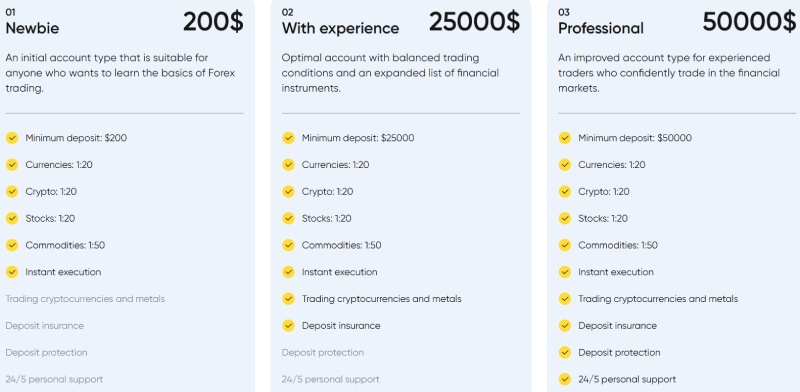Viewport: 800px width, 392px height.
Task: Click the Newbie account description text
Action: click(120, 73)
